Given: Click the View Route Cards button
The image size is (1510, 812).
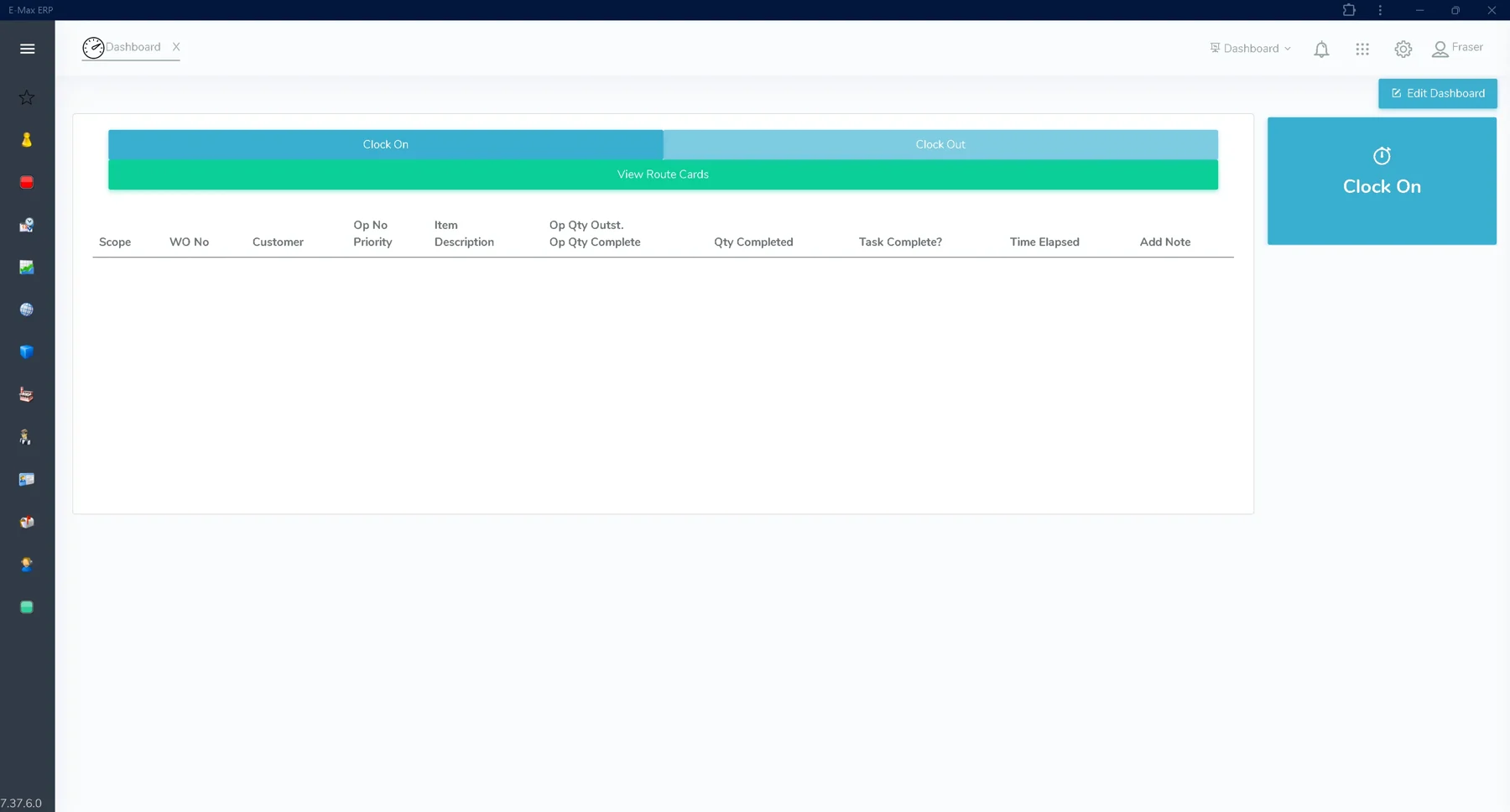Looking at the screenshot, I should point(663,174).
